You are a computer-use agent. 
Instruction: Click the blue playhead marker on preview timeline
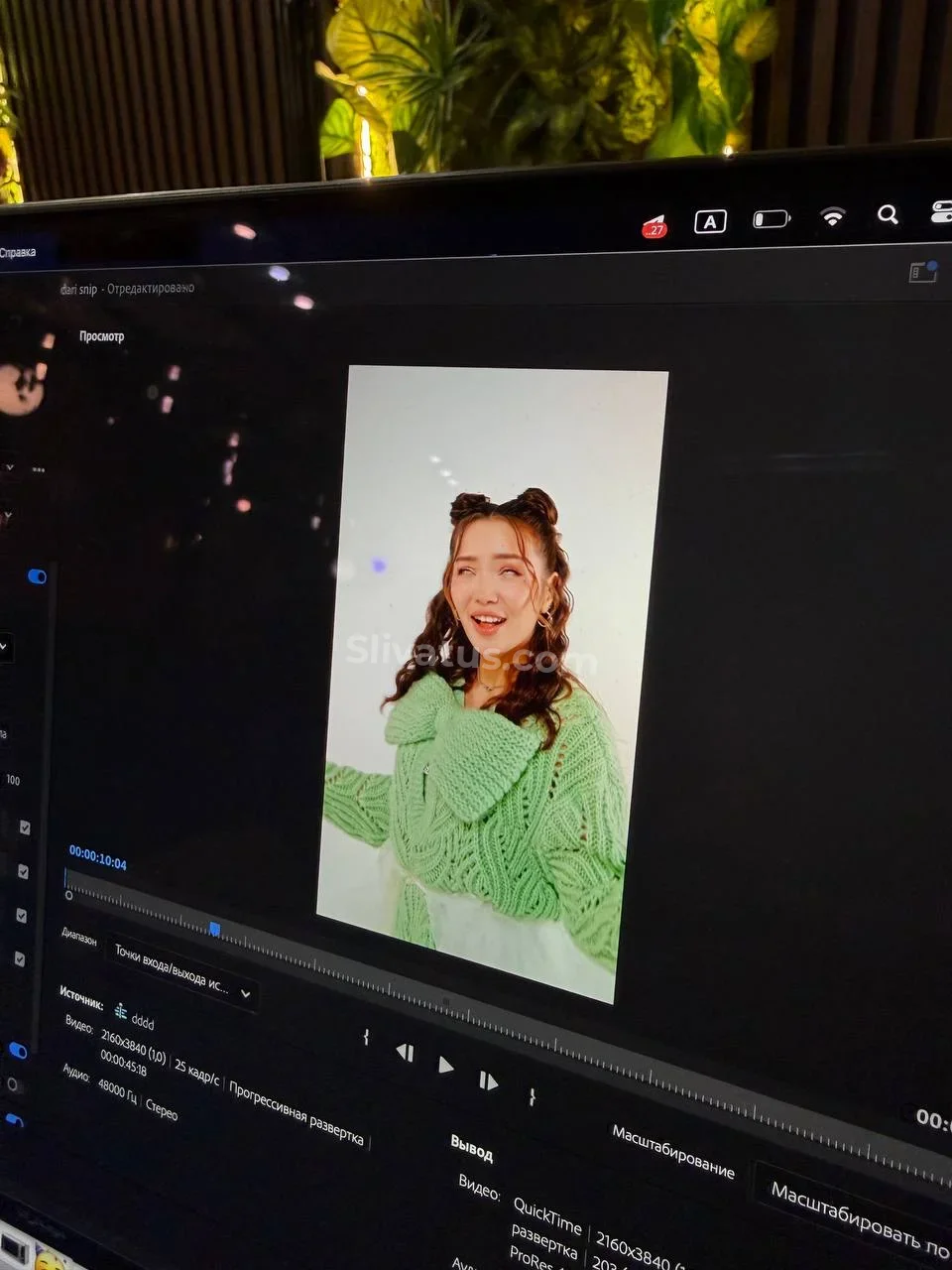(214, 929)
